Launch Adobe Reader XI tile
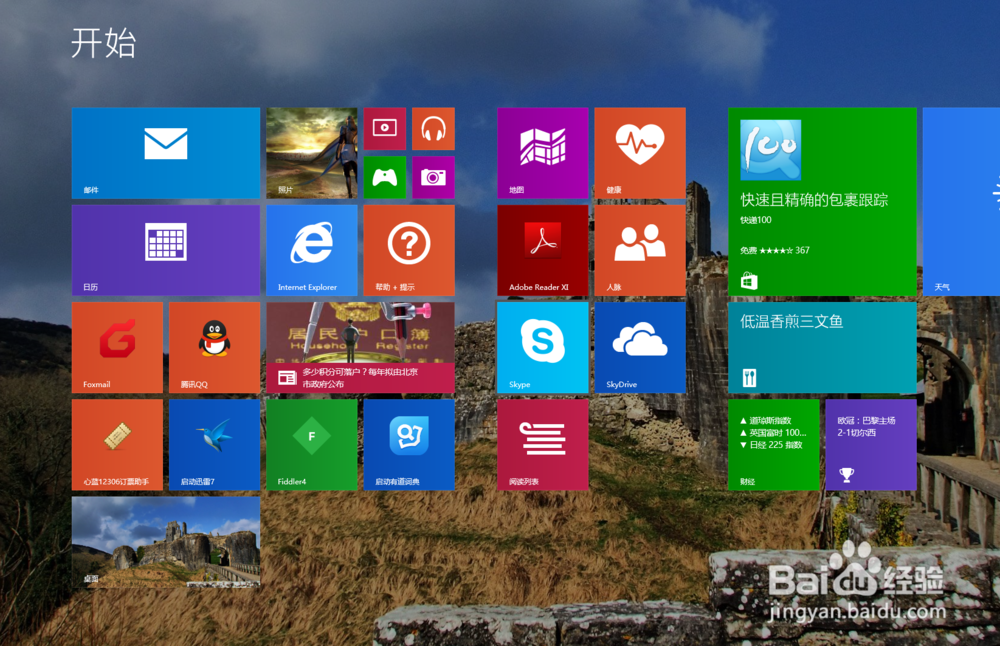The width and height of the screenshot is (1000, 646). (x=543, y=250)
